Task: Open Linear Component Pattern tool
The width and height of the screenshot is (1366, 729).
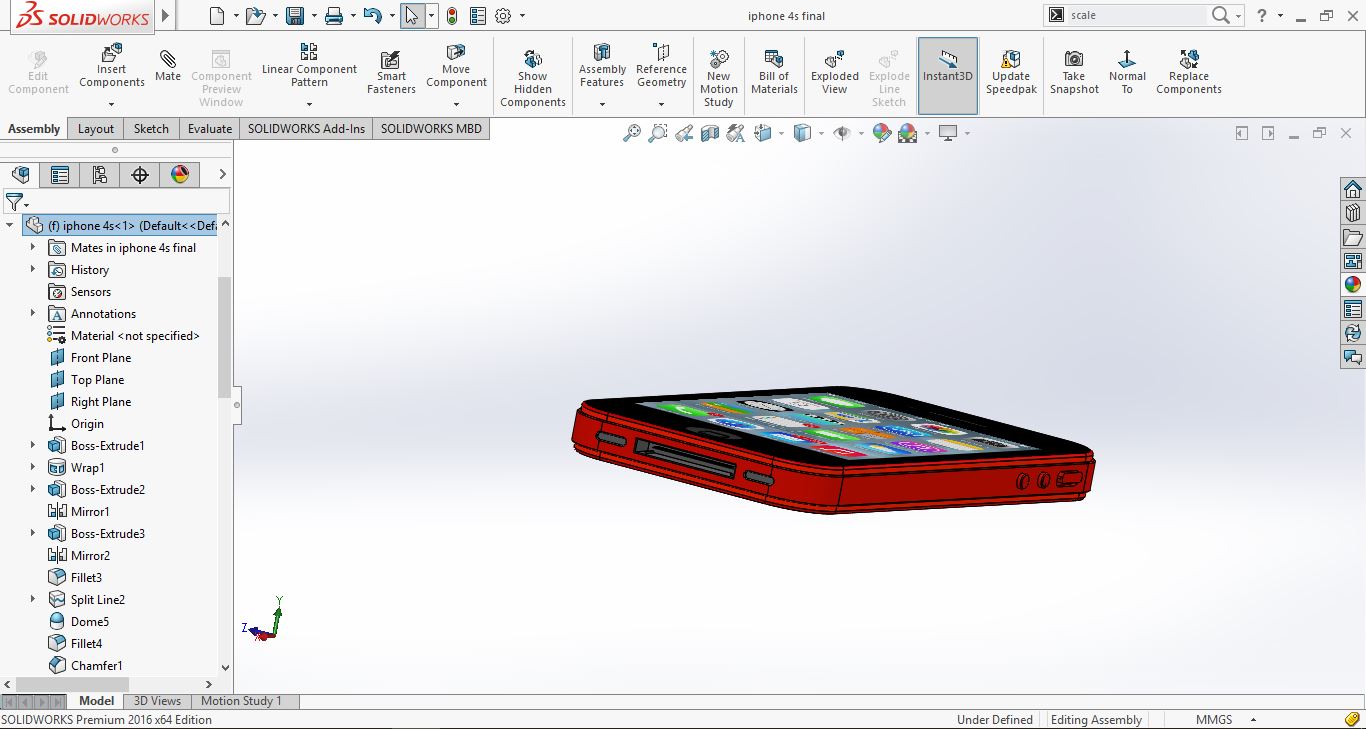Action: tap(309, 66)
